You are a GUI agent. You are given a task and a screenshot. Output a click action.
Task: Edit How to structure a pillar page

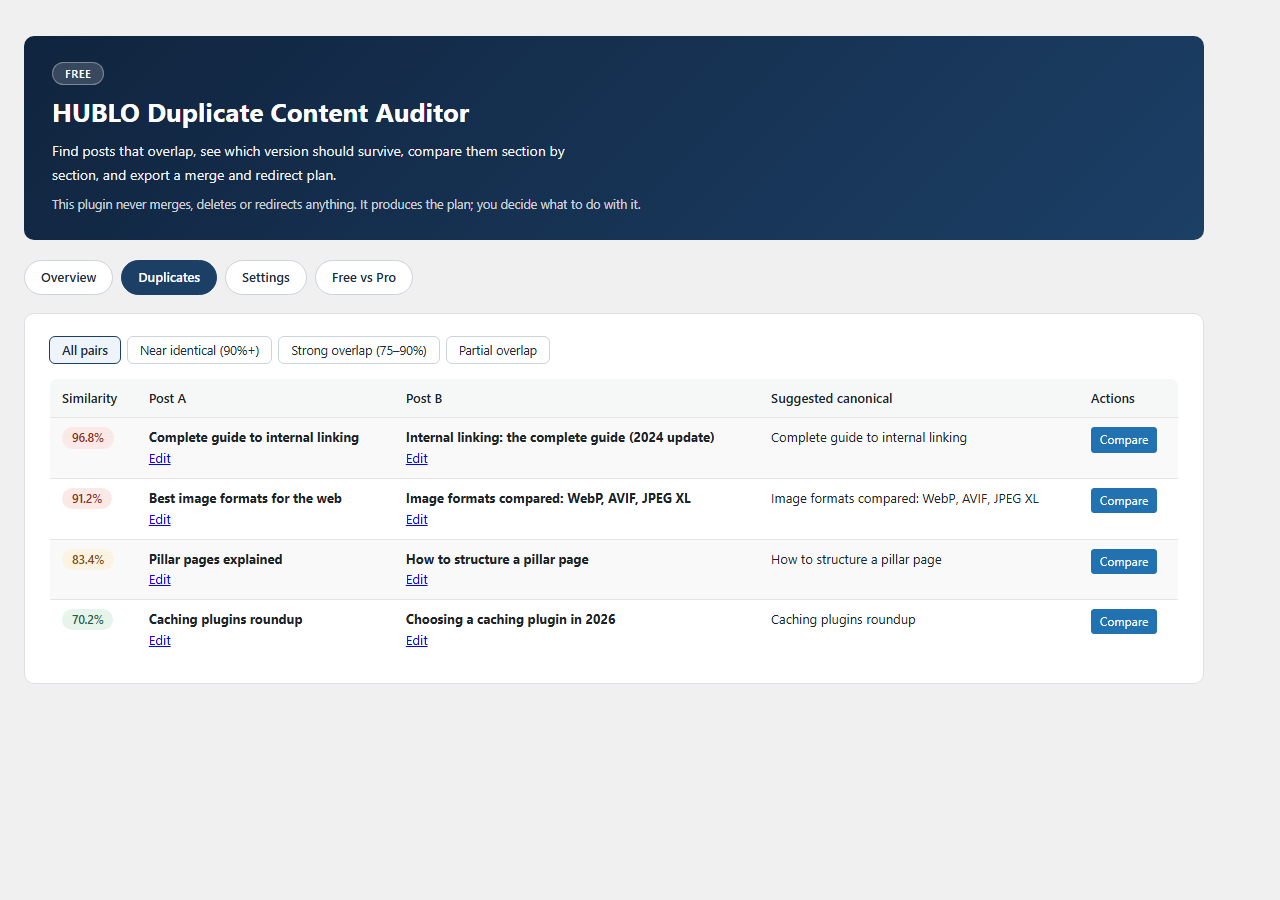coord(417,580)
